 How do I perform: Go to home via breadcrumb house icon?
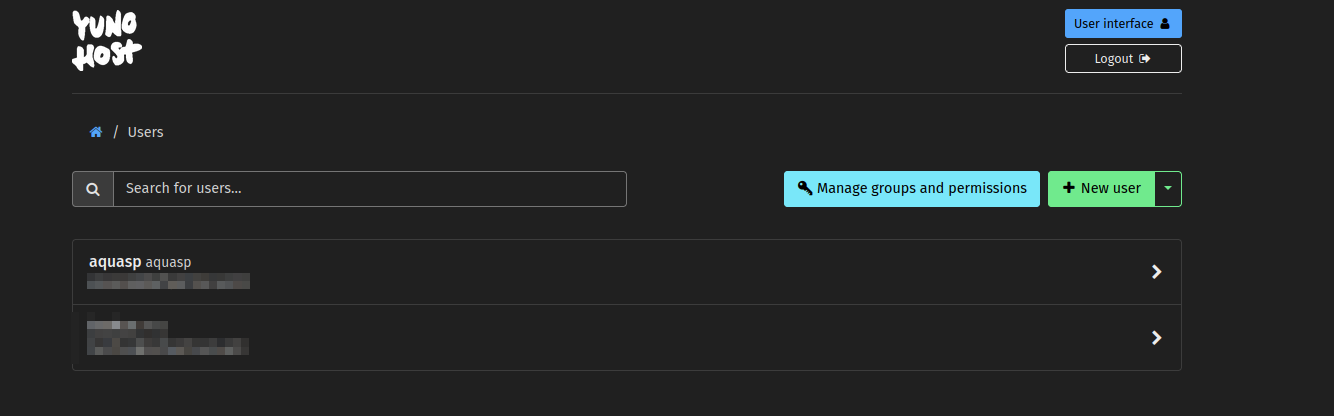[96, 132]
